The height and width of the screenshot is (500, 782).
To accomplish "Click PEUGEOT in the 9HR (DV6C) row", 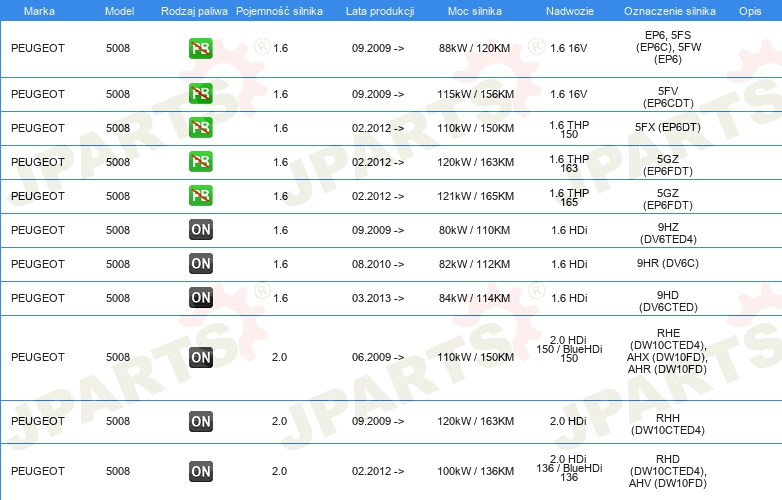I will [38, 264].
